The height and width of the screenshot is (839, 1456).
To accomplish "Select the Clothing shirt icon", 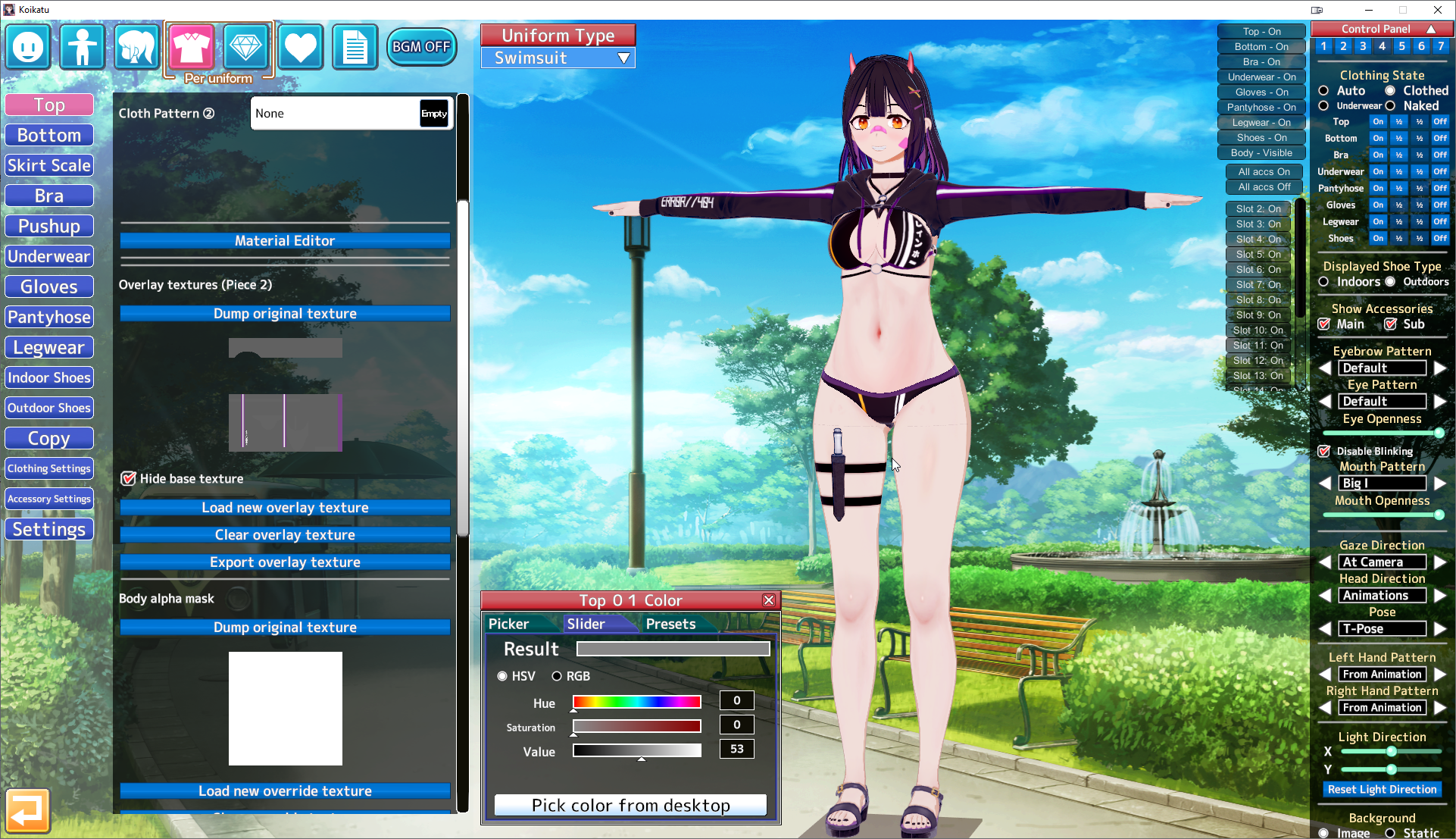I will click(191, 47).
